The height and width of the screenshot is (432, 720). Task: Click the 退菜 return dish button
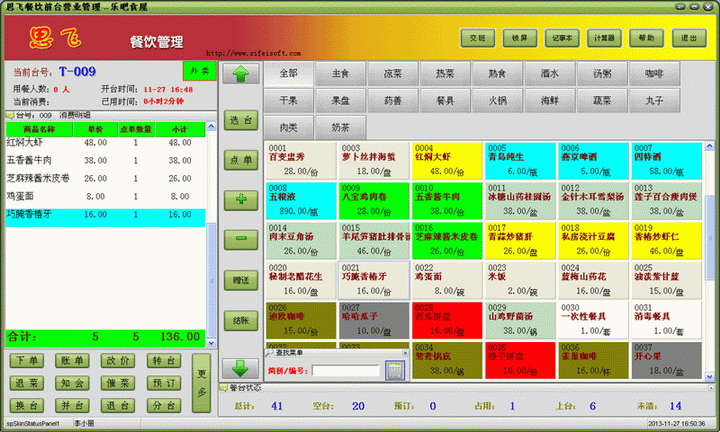27,383
